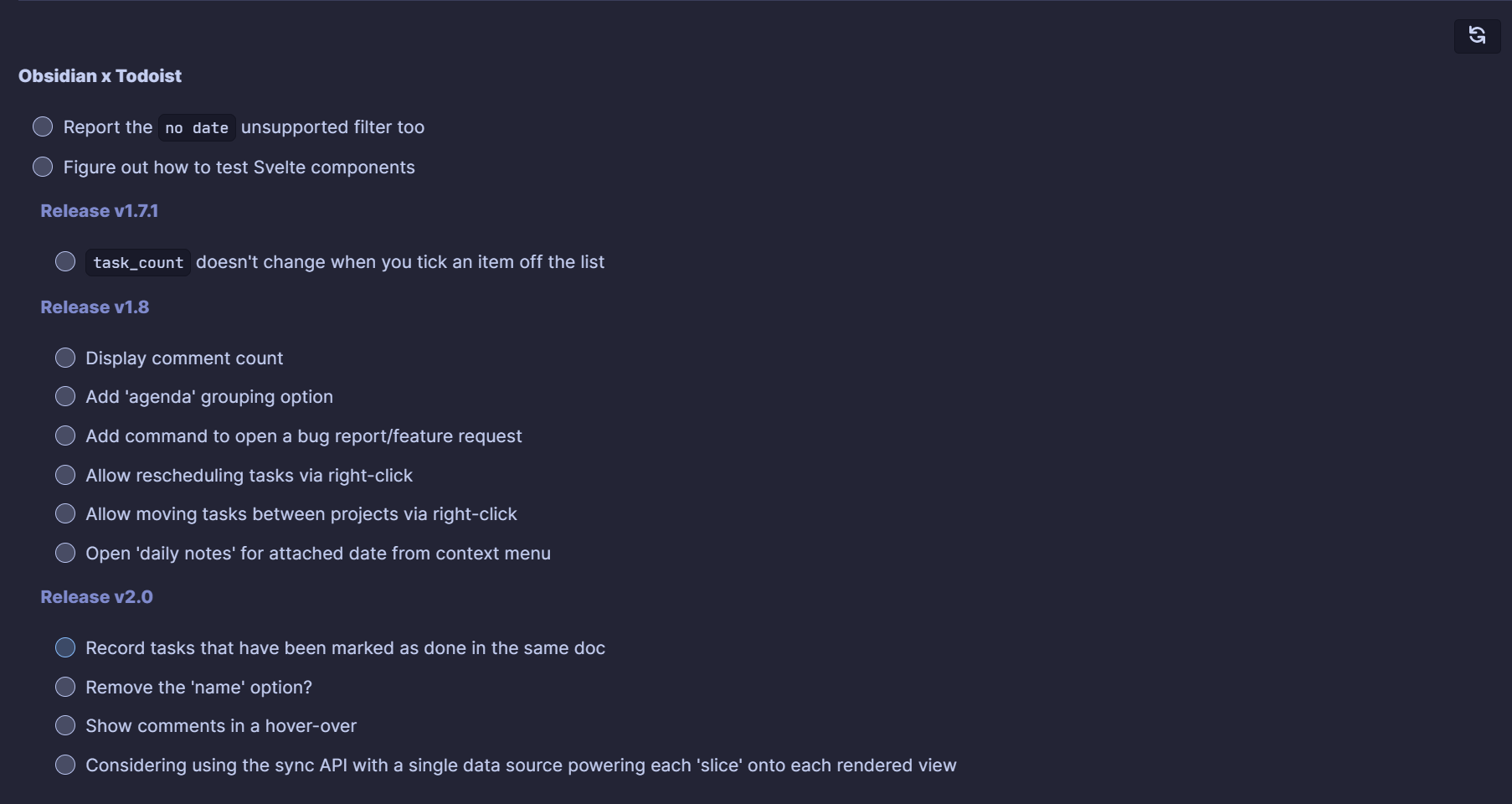The image size is (1512, 804).
Task: Check off 'Report the no date' task
Action: tap(43, 126)
